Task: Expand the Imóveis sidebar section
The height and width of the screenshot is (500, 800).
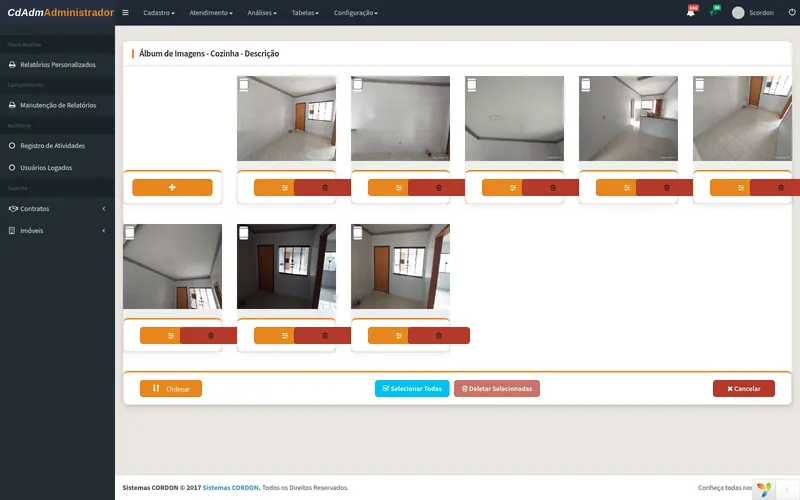Action: pyautogui.click(x=57, y=231)
